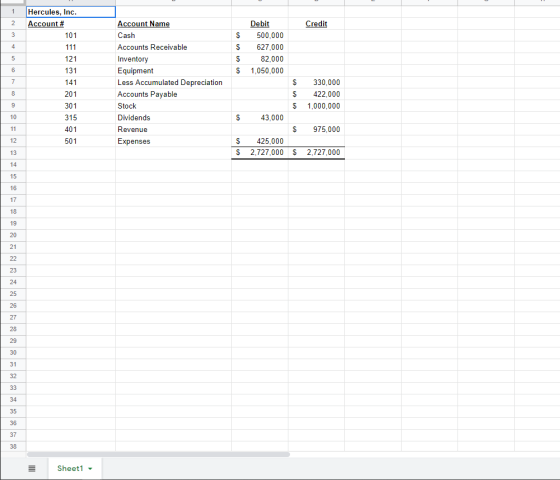Viewport: 560px width, 480px height.
Task: Select the Dividends cell
Action: coord(173,118)
